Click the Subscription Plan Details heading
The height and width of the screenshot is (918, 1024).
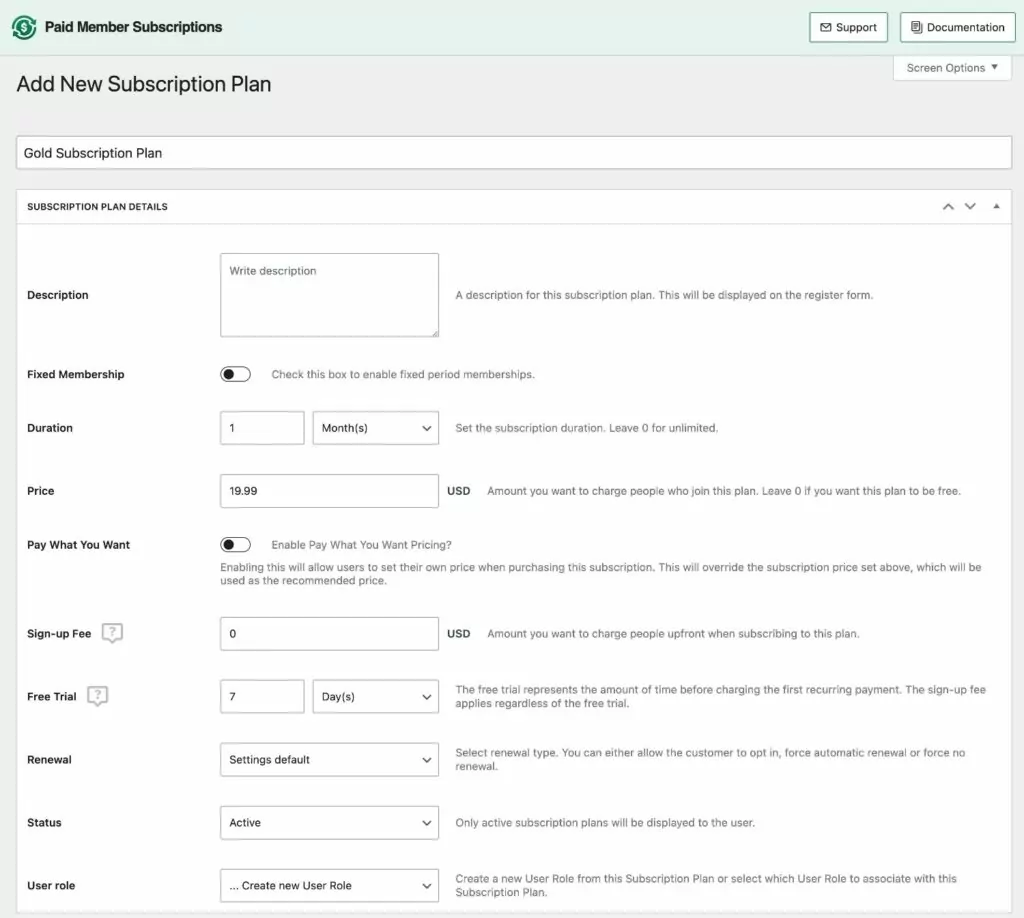pos(97,206)
